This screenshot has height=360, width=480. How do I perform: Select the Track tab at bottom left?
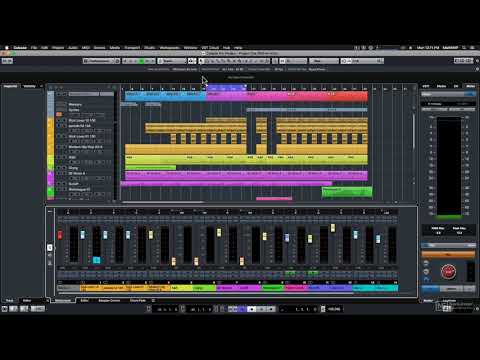[x=10, y=300]
